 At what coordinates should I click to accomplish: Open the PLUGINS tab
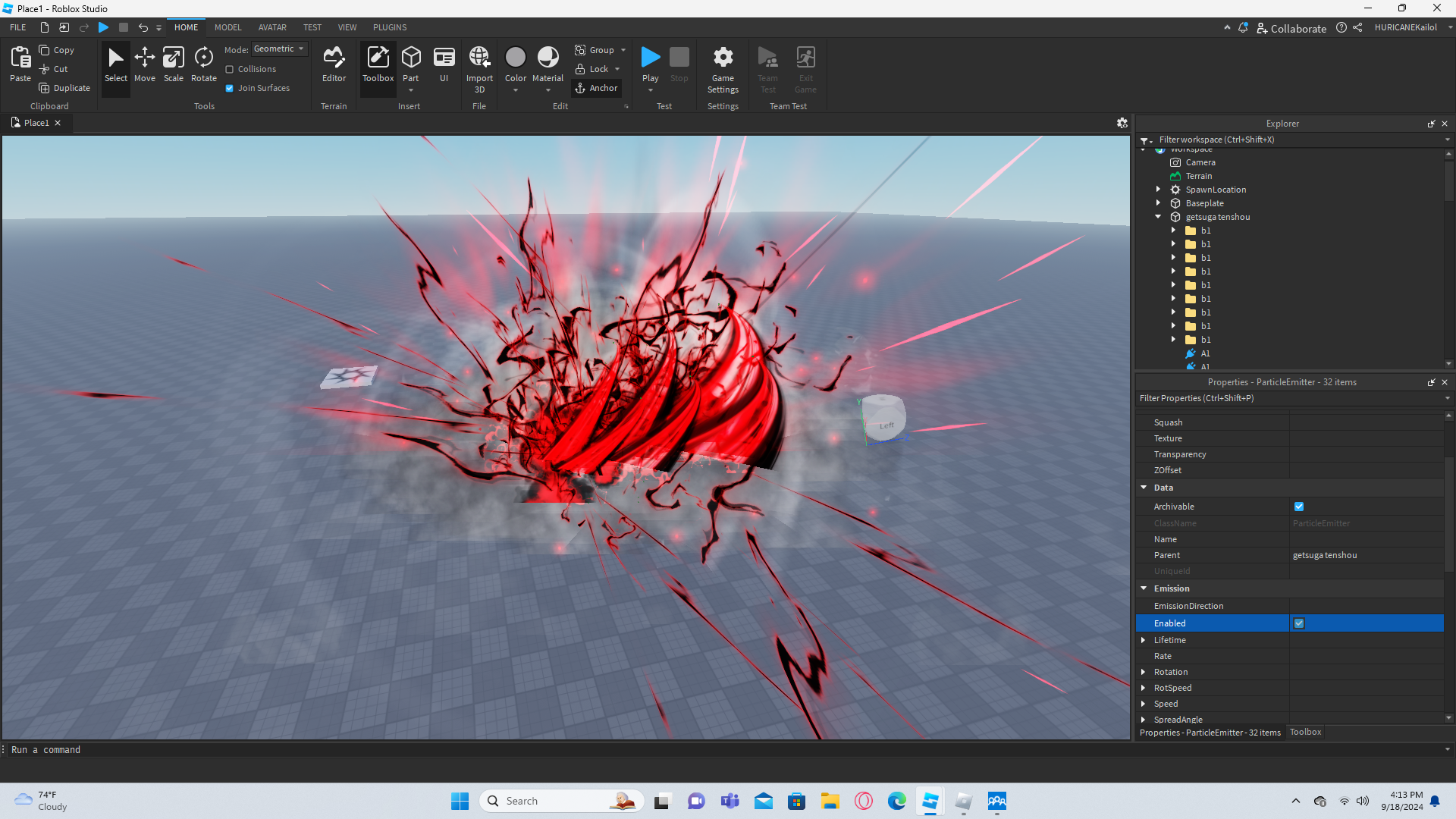(x=390, y=27)
